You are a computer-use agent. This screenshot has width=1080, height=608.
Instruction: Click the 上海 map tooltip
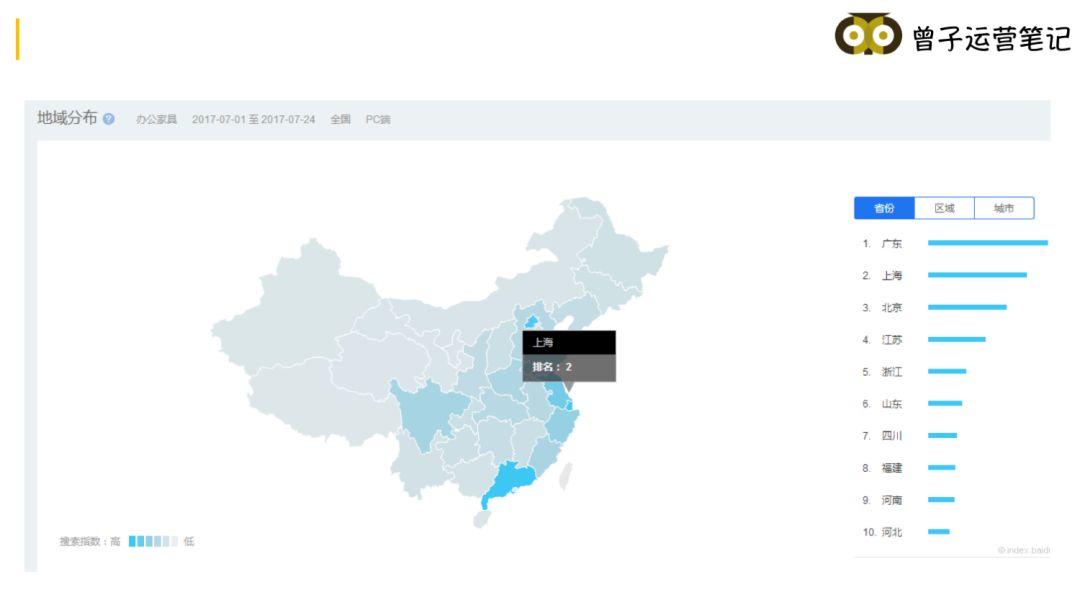click(569, 356)
